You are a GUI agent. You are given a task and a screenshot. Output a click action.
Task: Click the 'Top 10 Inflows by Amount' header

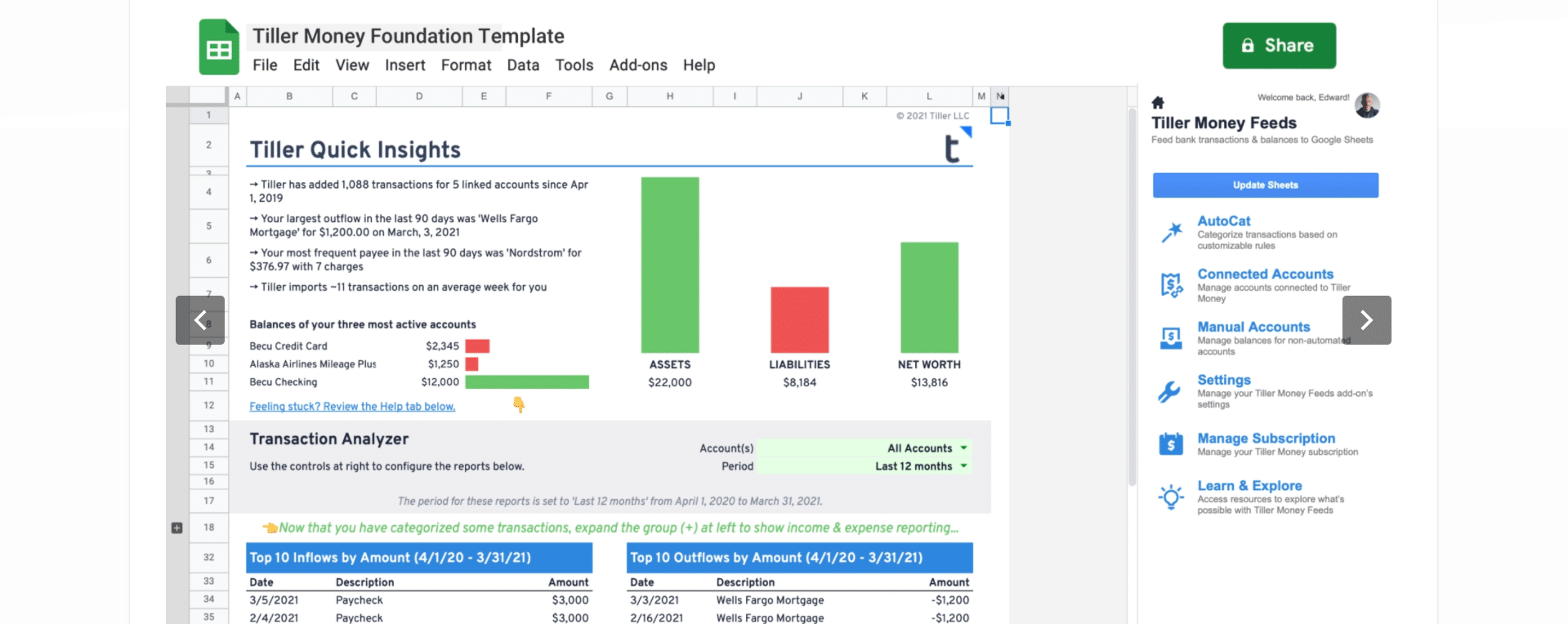click(x=419, y=558)
